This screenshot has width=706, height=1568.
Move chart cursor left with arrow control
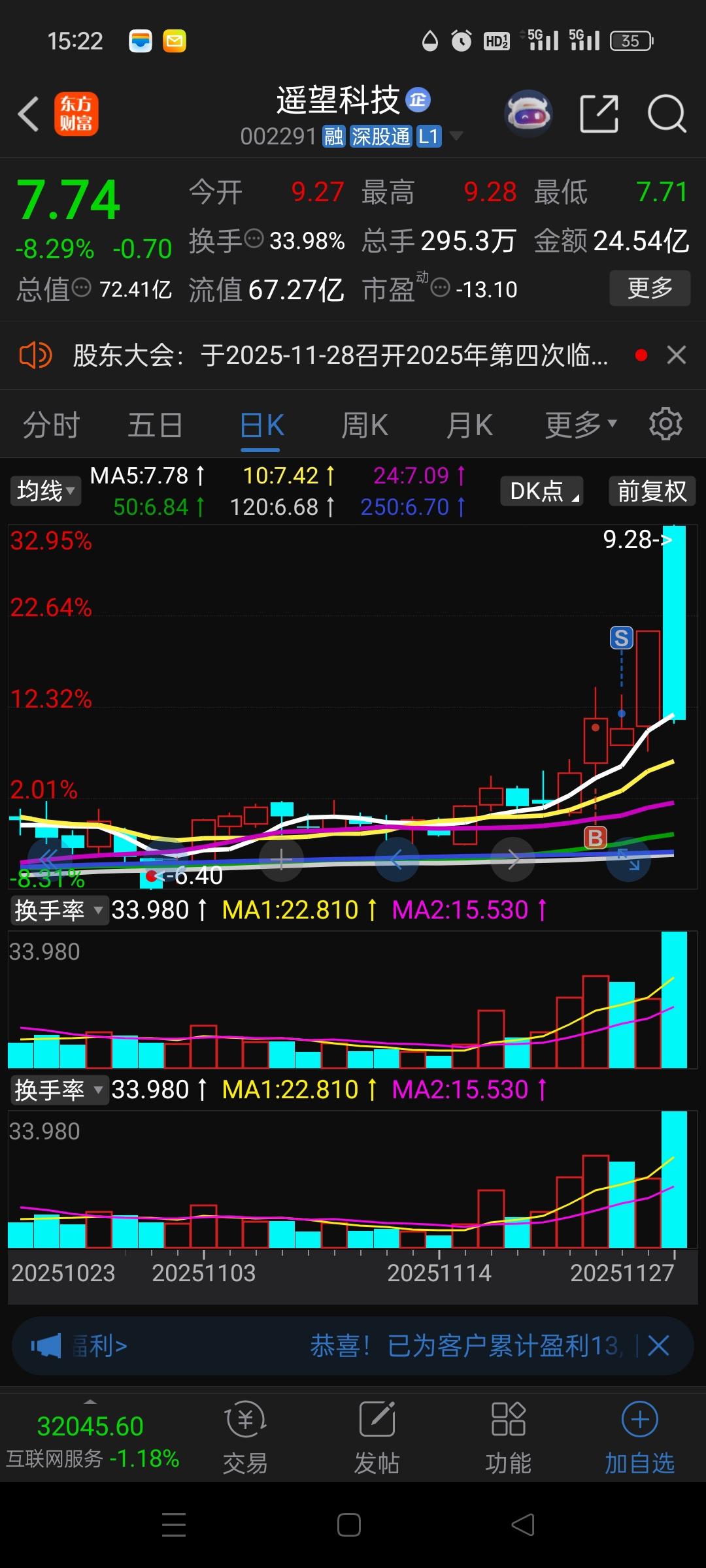(x=397, y=859)
